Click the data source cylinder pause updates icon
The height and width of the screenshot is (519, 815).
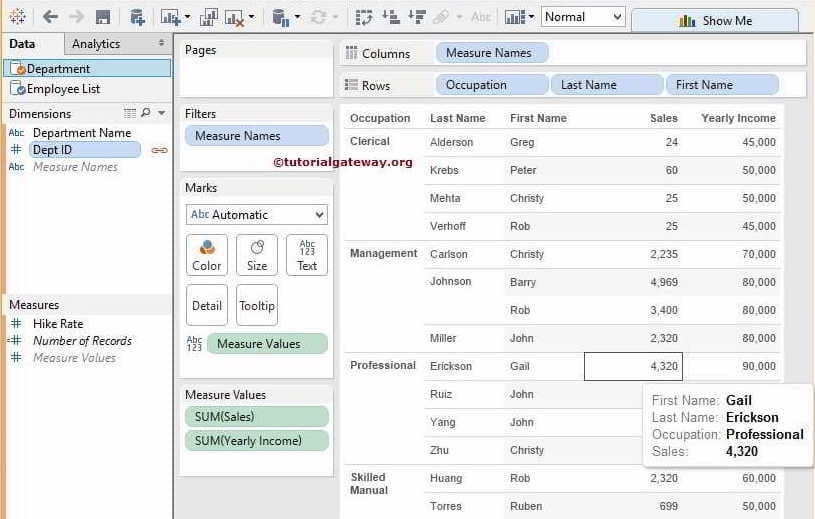pos(281,18)
